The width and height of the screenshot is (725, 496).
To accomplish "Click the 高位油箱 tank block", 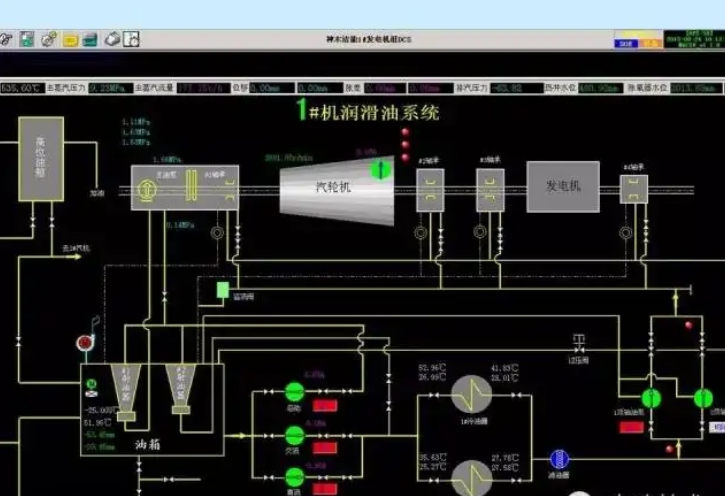I will pos(41,157).
